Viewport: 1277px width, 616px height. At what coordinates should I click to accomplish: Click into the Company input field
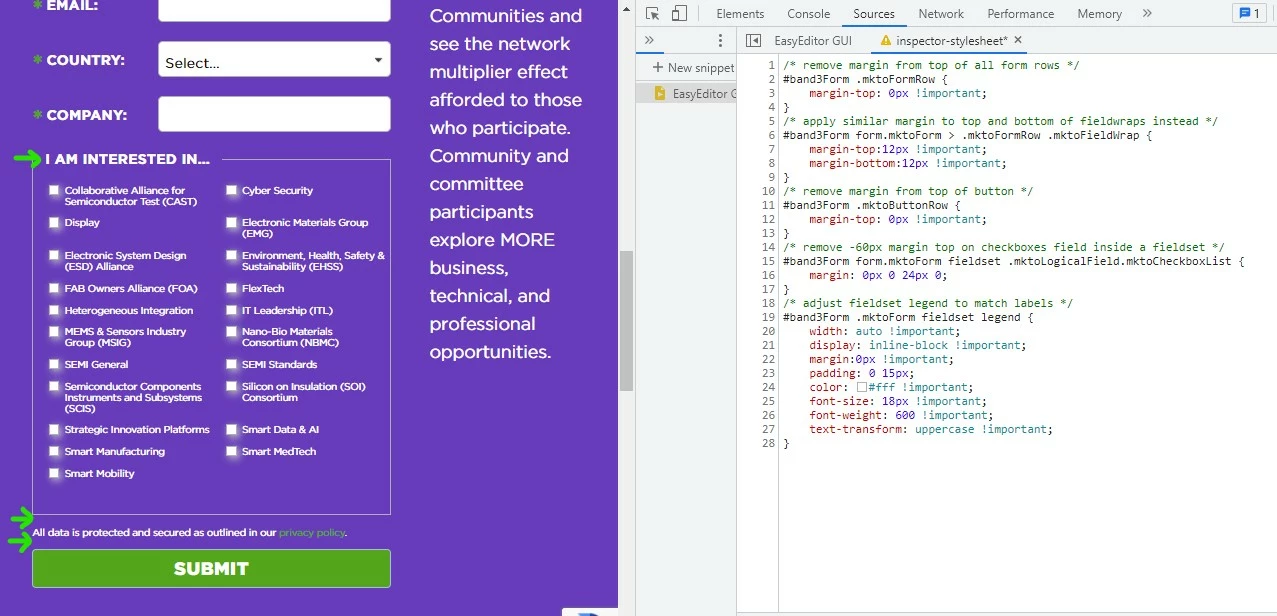coord(274,114)
